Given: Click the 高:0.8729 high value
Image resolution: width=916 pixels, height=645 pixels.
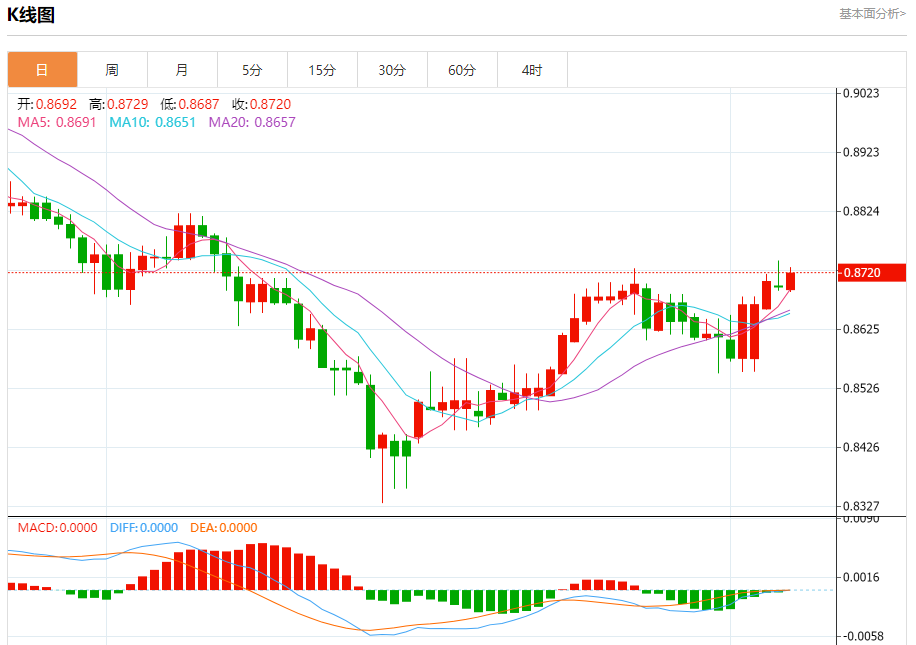Looking at the screenshot, I should coord(119,104).
